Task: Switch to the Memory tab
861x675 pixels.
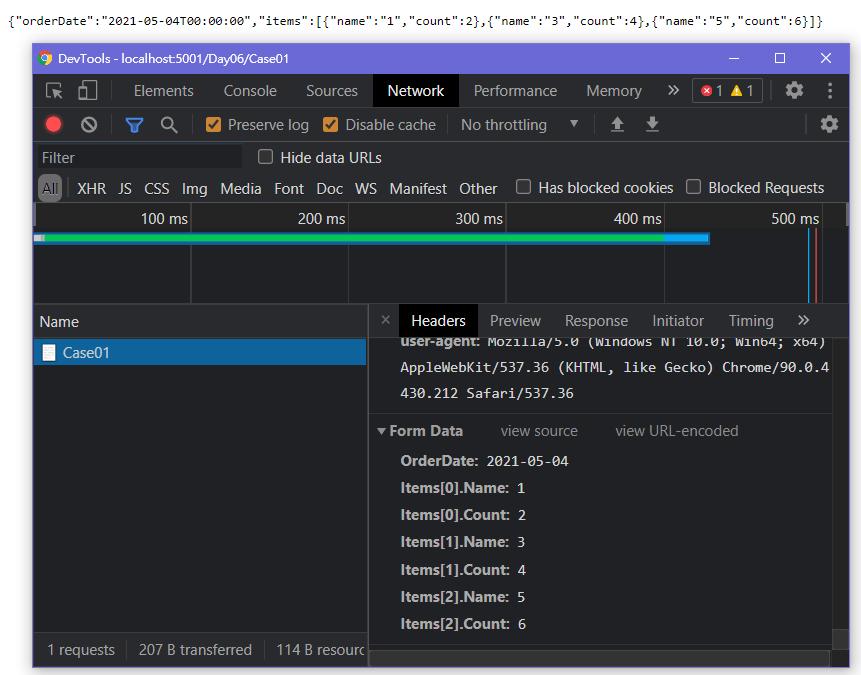Action: click(614, 91)
